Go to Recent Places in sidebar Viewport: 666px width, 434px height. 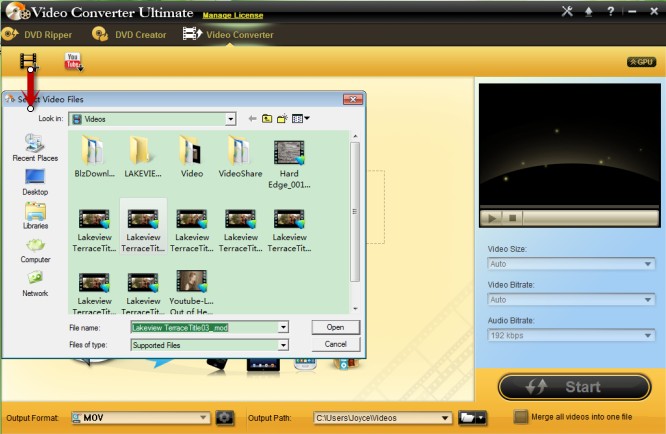(35, 148)
